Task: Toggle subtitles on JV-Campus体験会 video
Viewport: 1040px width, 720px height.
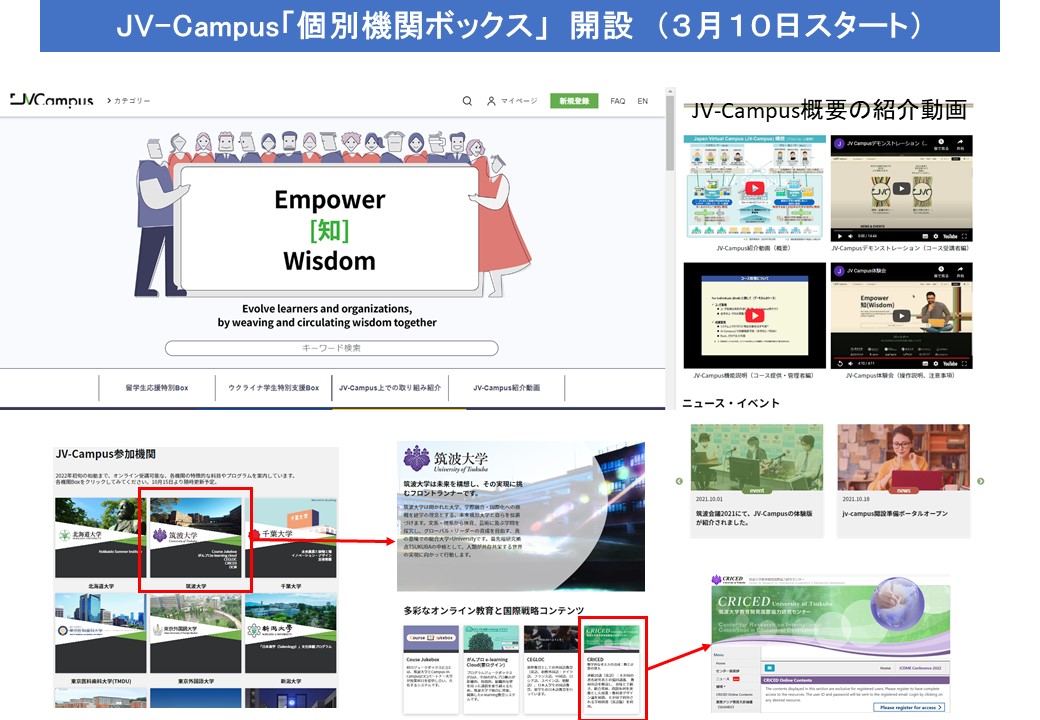Action: tap(925, 363)
